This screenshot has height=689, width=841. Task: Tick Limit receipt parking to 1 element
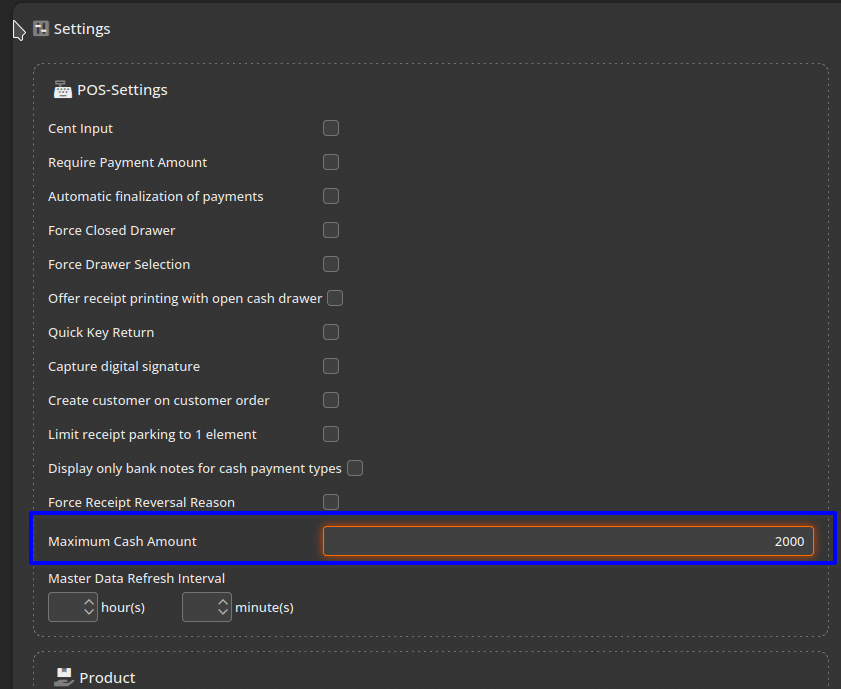pyautogui.click(x=331, y=434)
